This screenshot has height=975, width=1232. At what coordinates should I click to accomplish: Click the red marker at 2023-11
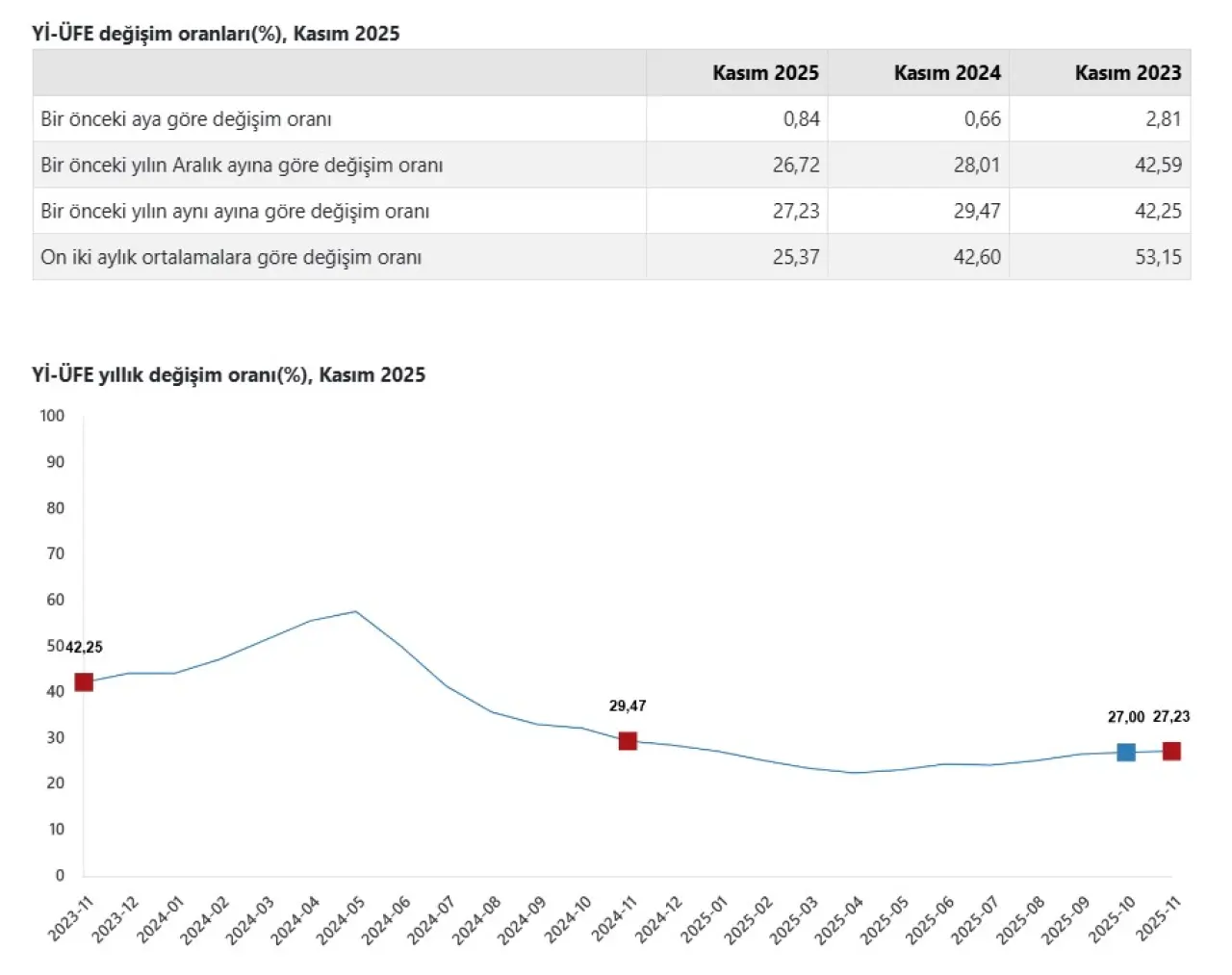[x=84, y=682]
